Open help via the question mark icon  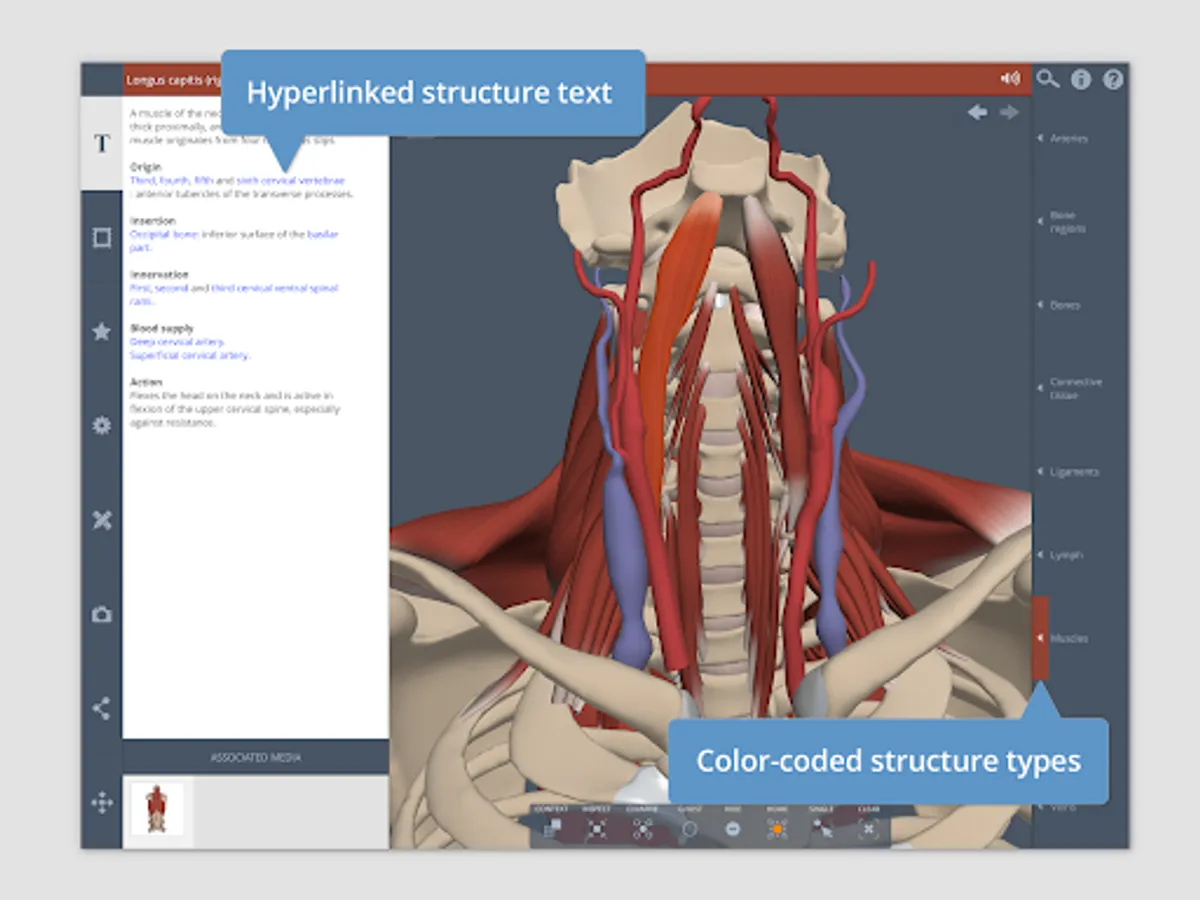pos(1112,80)
